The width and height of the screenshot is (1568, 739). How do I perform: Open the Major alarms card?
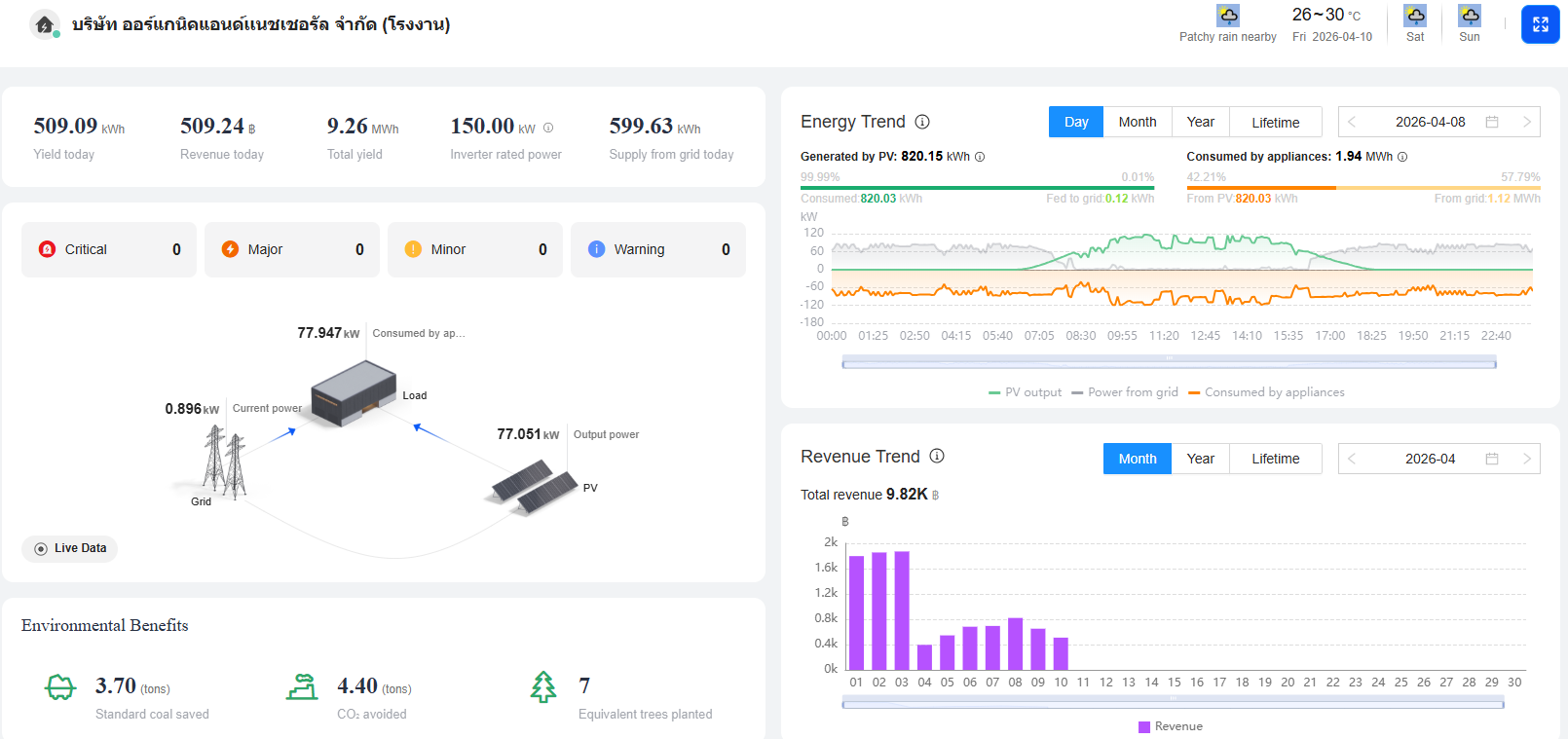pos(291,249)
